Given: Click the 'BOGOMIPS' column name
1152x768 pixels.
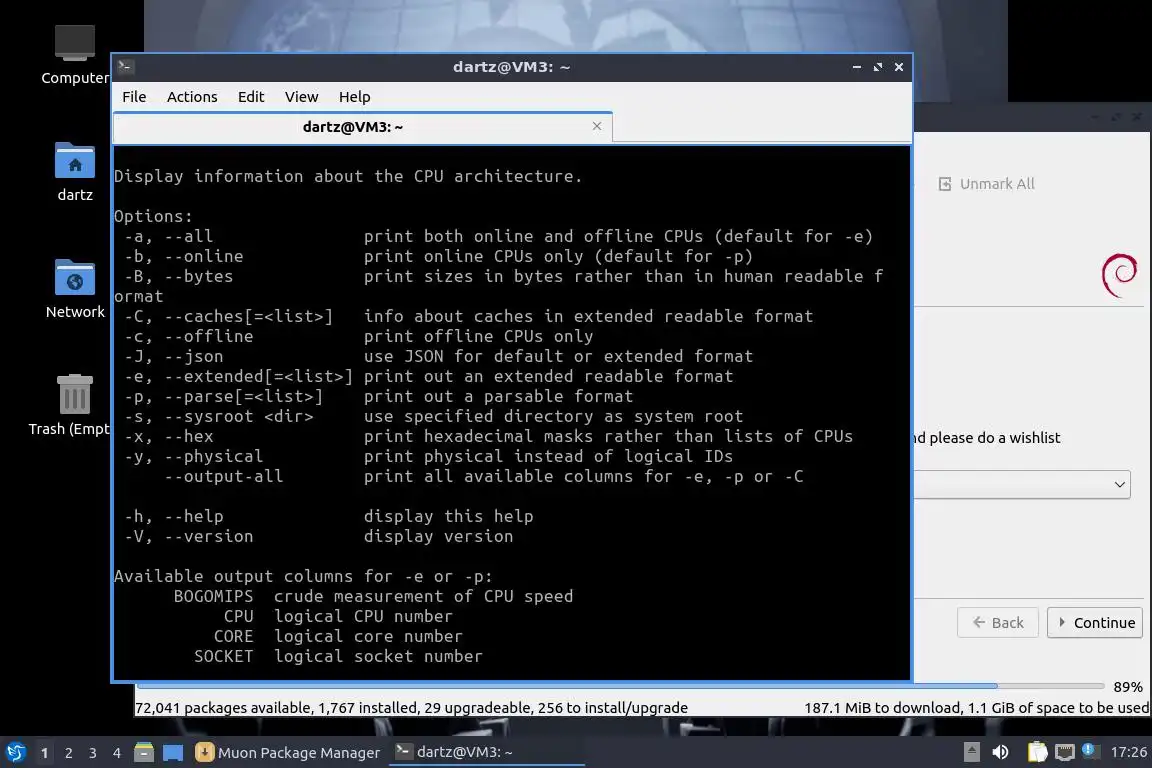Looking at the screenshot, I should click(213, 596).
